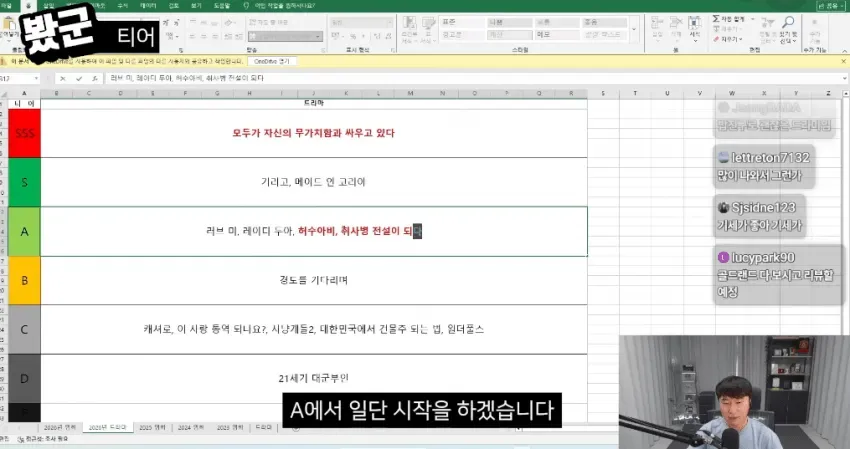The height and width of the screenshot is (449, 850).
Task: Switch to the 2025 영화 sheet tab
Action: click(152, 428)
